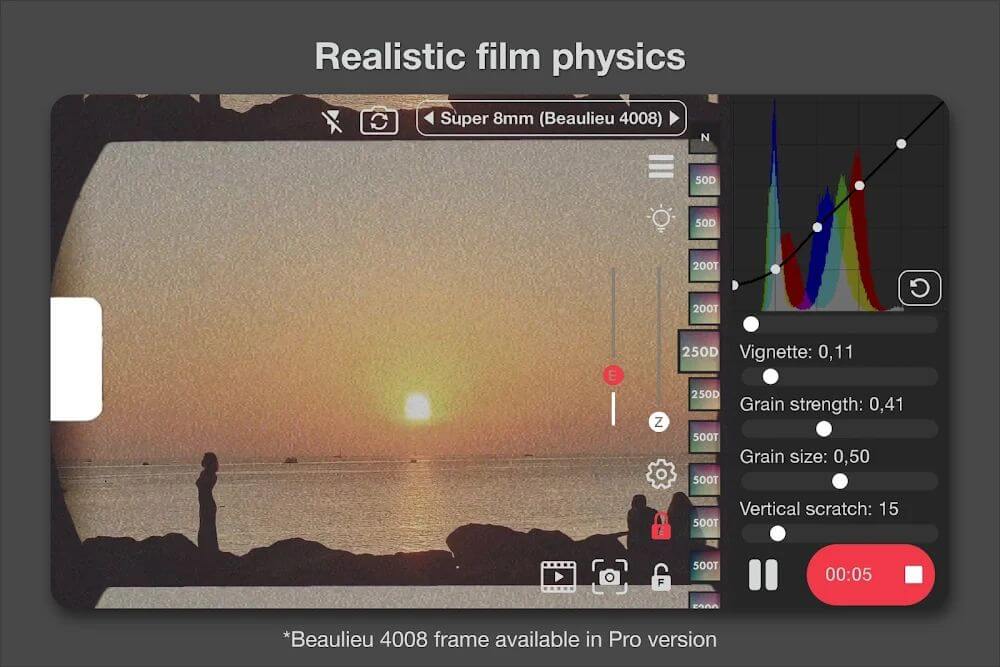Pause the recording
Screen dimensions: 1000x667
pyautogui.click(x=763, y=575)
